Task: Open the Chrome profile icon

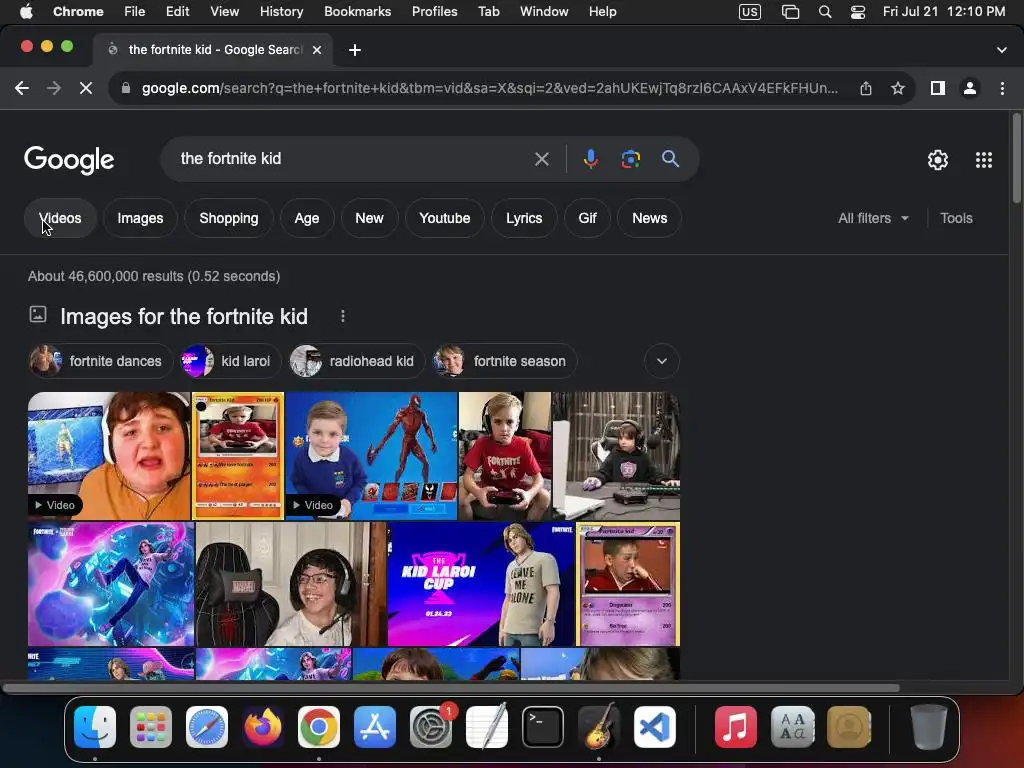Action: tap(970, 88)
